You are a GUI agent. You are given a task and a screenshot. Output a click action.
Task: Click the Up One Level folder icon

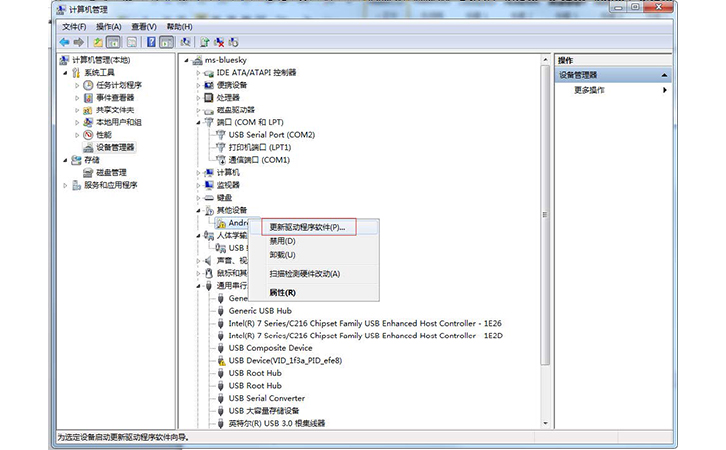click(98, 43)
